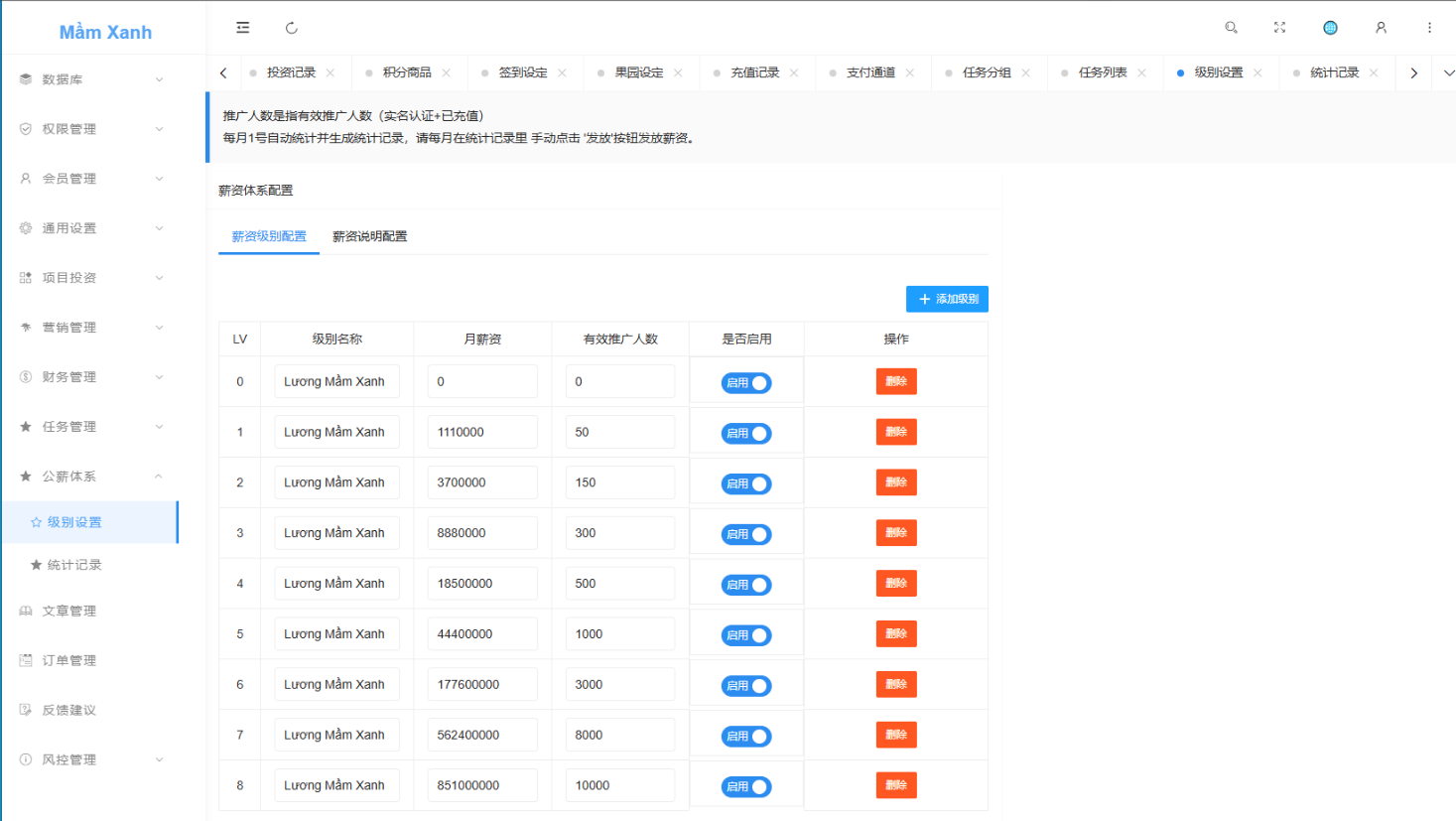Open the vertical three-dot more menu
1456x821 pixels.
[1429, 28]
